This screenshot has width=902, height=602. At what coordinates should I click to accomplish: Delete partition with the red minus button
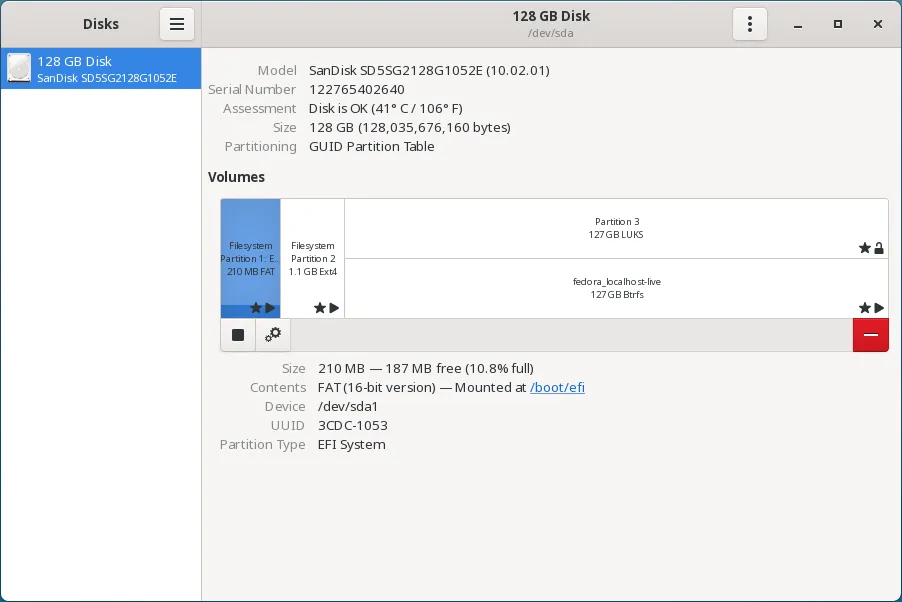coord(870,334)
